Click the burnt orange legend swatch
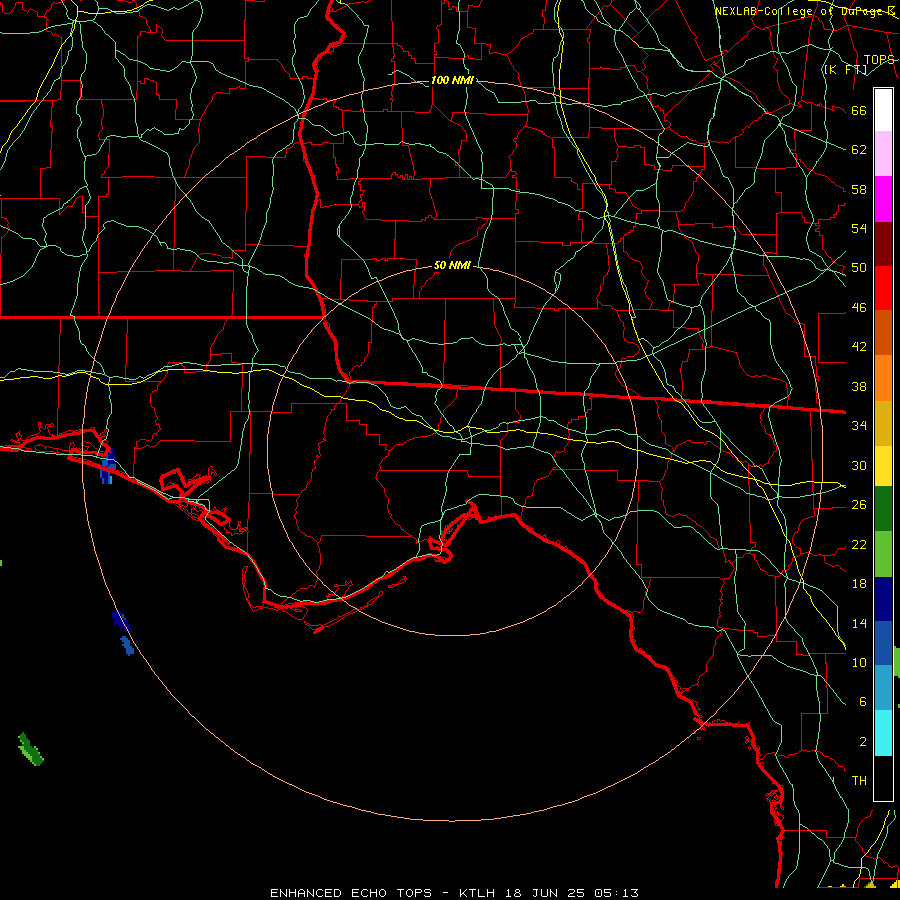 coord(883,333)
